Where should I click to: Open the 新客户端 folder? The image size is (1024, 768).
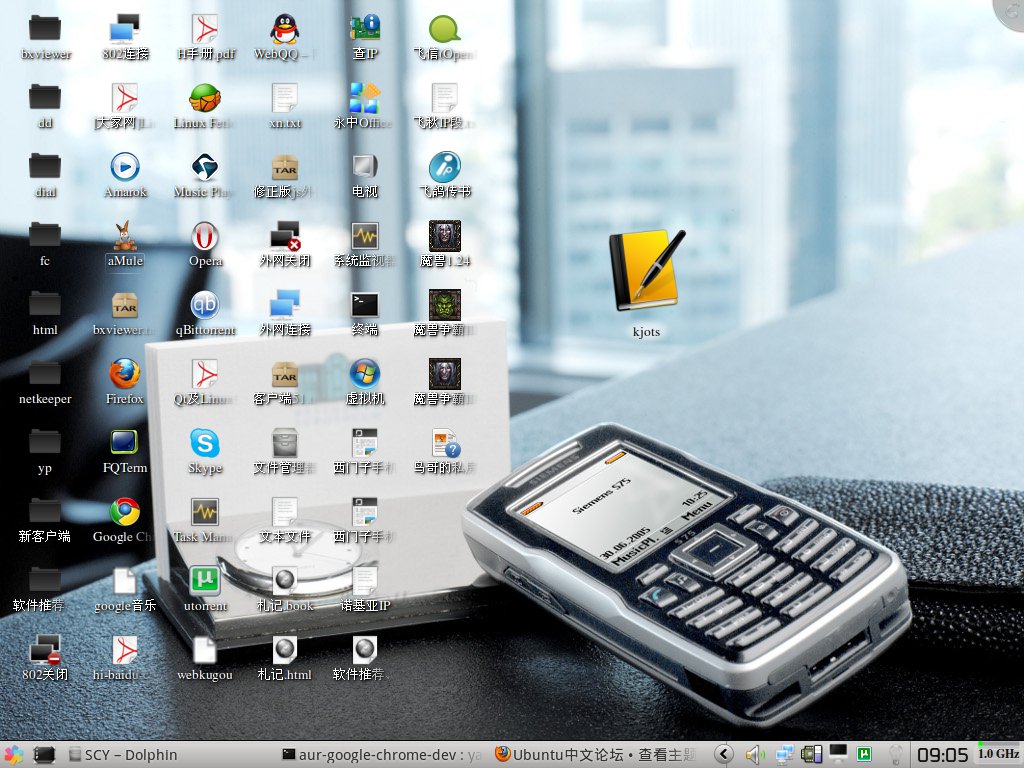[x=45, y=513]
